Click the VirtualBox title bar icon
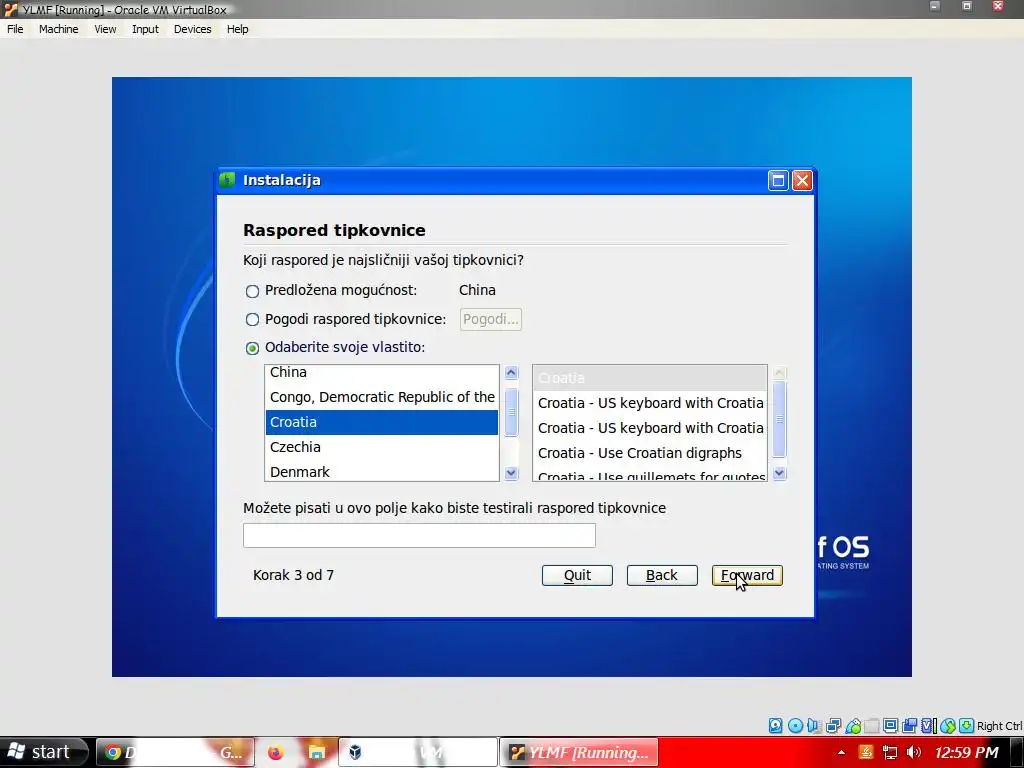1024x768 pixels. [10, 9]
